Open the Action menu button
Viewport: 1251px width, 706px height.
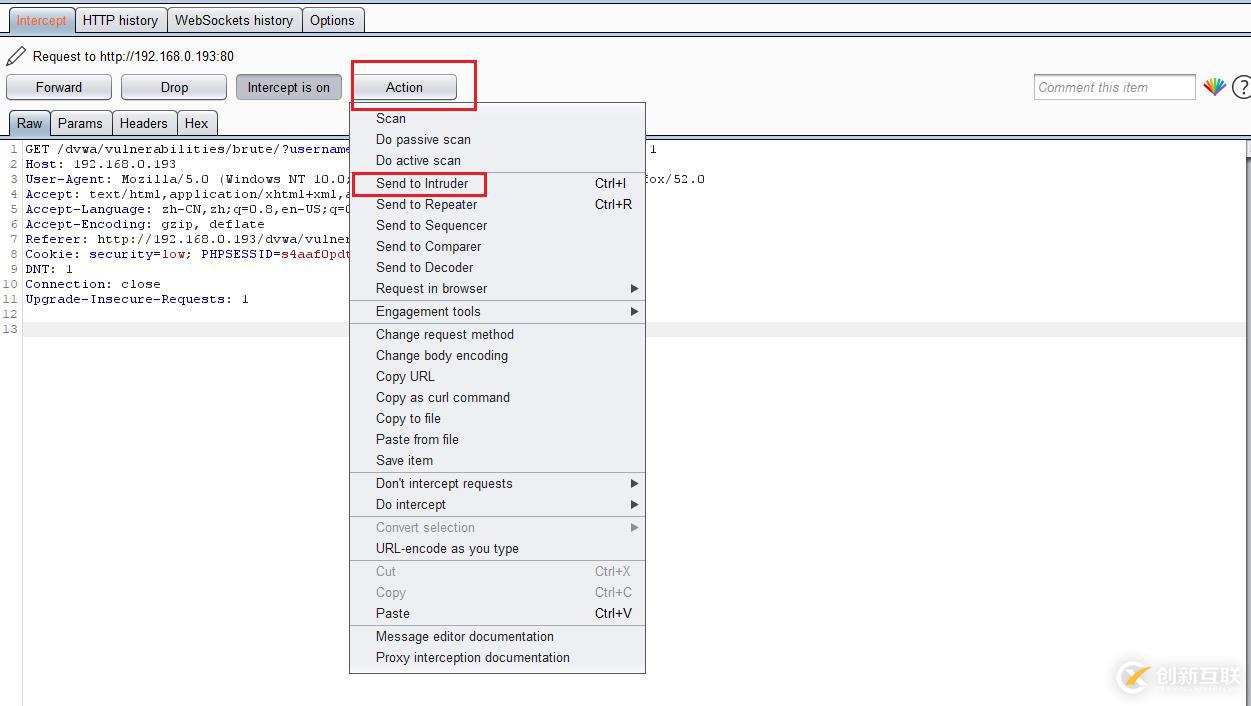point(404,87)
